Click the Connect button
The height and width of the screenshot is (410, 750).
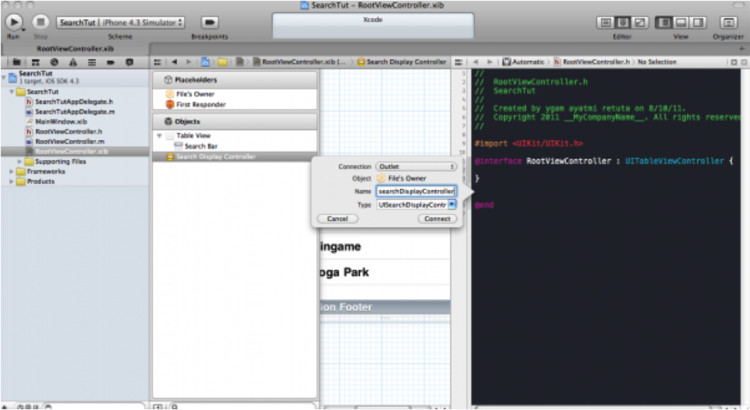pyautogui.click(x=438, y=218)
